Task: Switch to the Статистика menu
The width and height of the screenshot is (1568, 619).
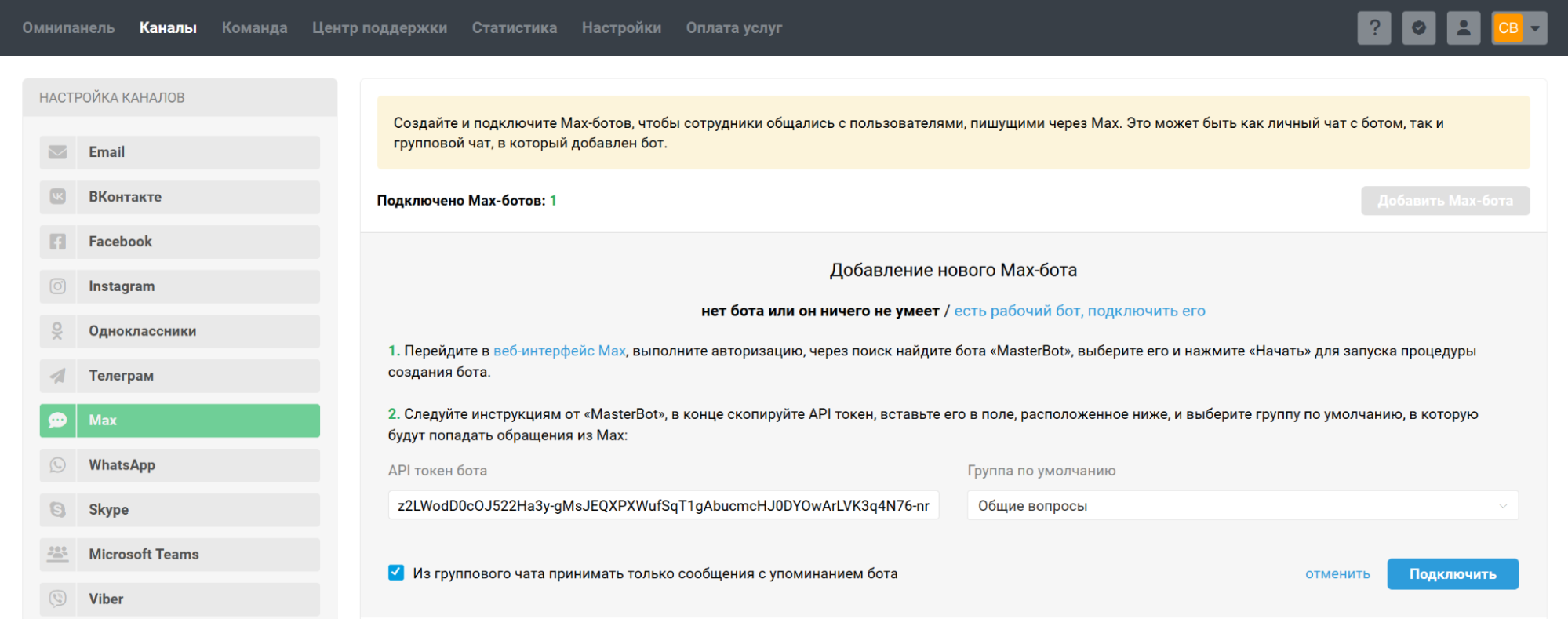Action: [x=514, y=28]
